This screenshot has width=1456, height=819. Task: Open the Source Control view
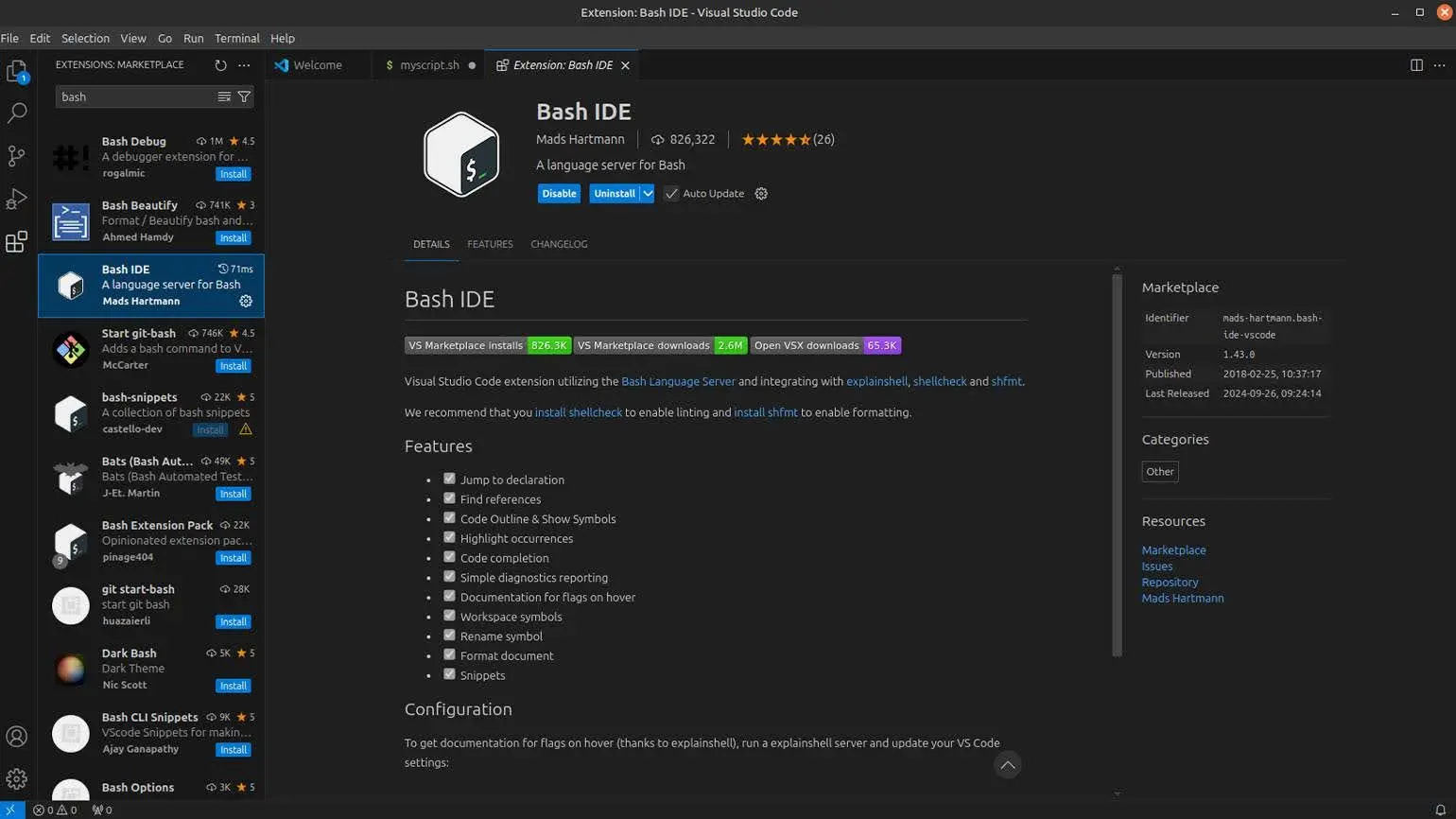pyautogui.click(x=17, y=156)
